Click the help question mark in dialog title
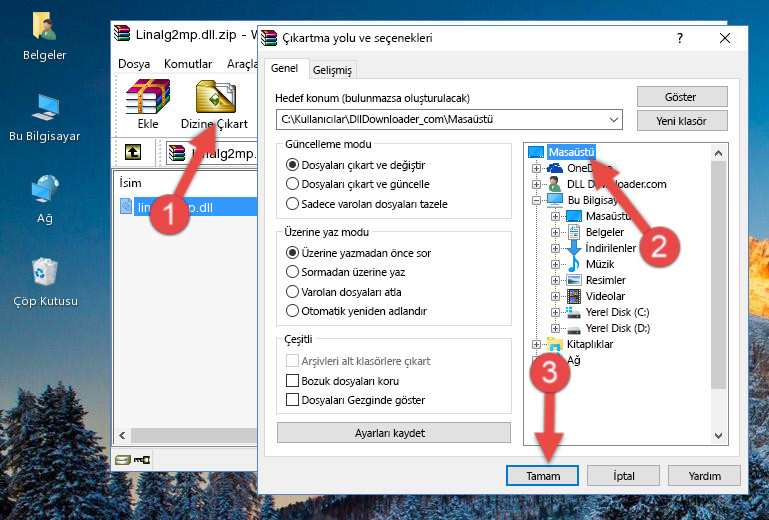This screenshot has width=769, height=520. (x=680, y=38)
